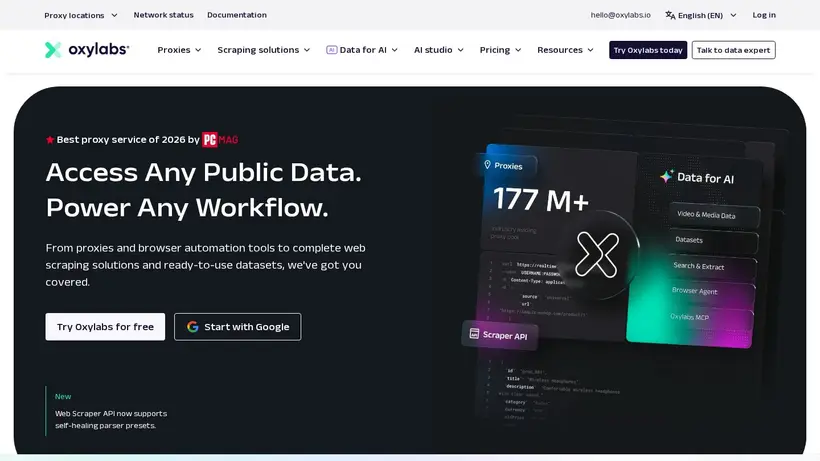The image size is (820, 461).
Task: Expand the Proxy locations dropdown
Action: pyautogui.click(x=81, y=15)
